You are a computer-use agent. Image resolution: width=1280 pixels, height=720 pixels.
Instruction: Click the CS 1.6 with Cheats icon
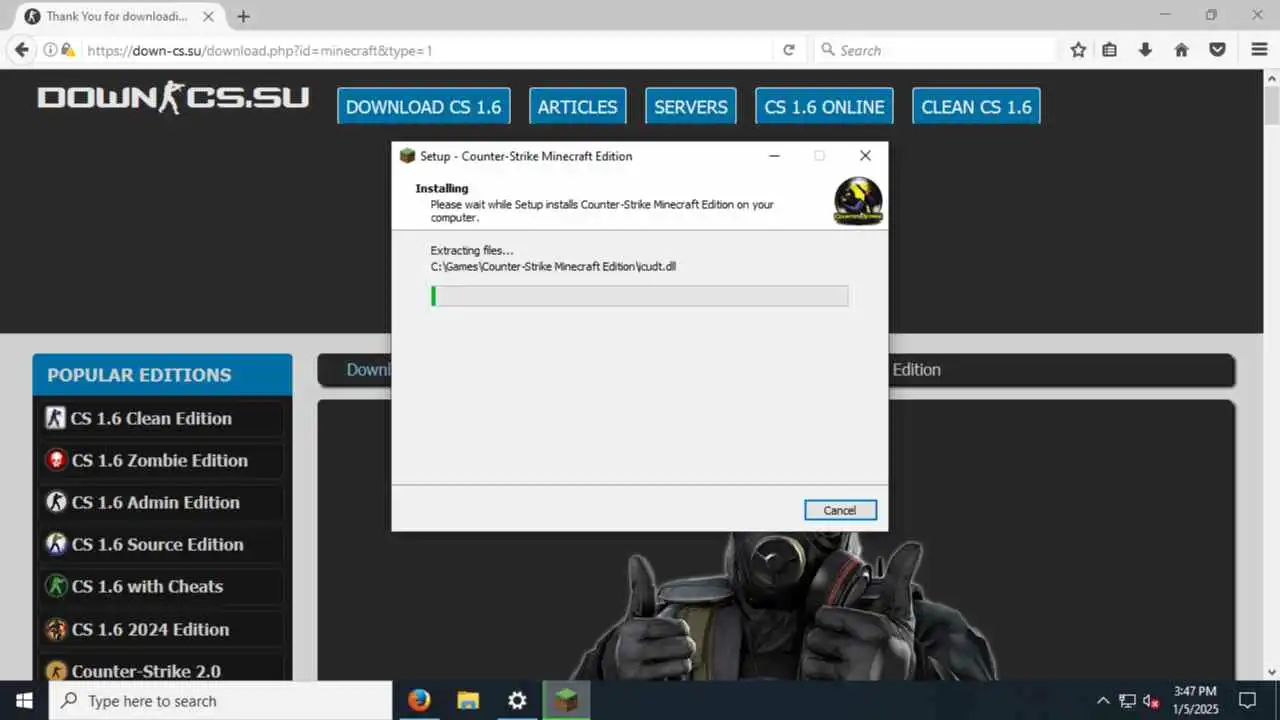tap(56, 586)
